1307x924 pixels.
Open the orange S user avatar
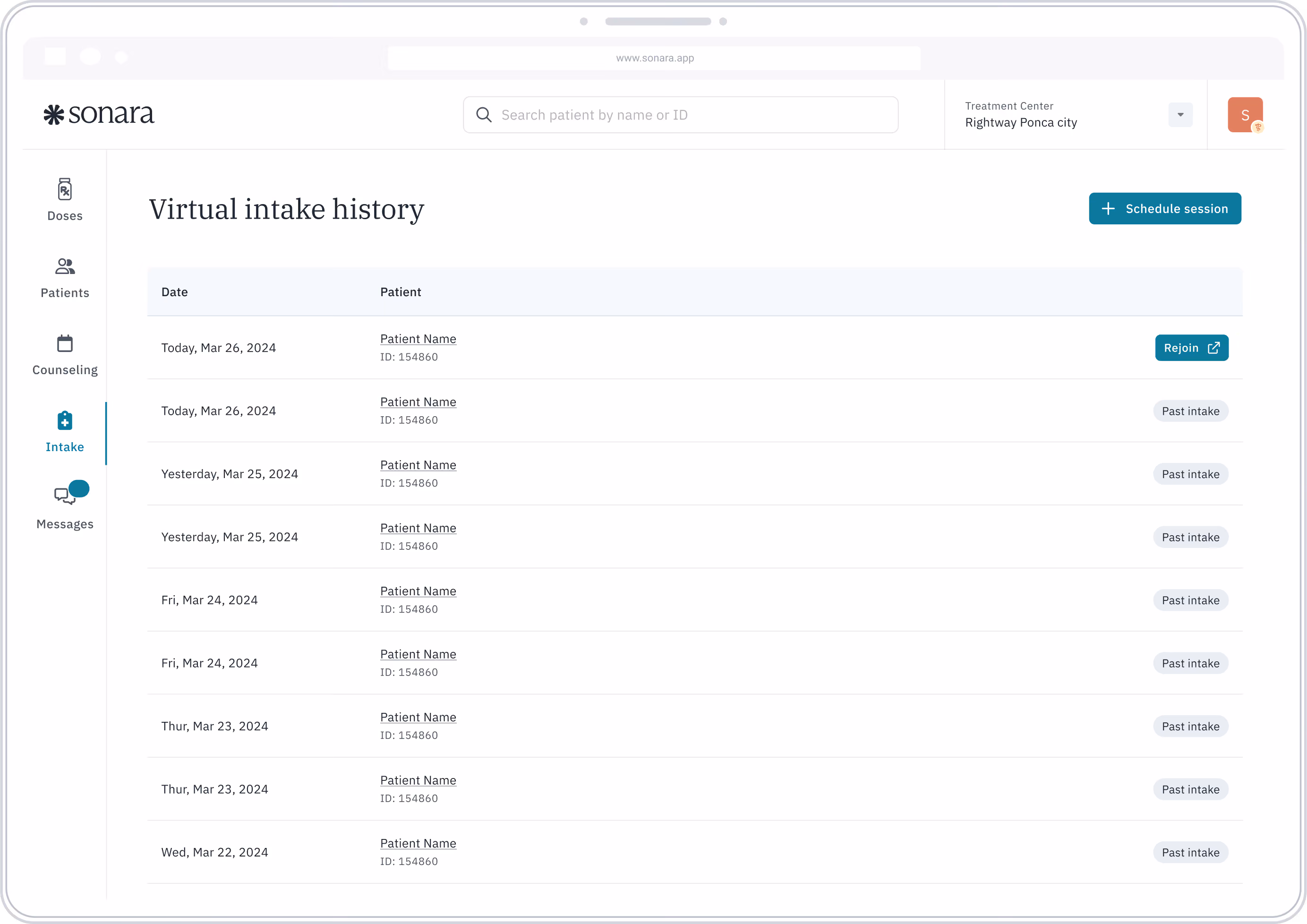1245,115
